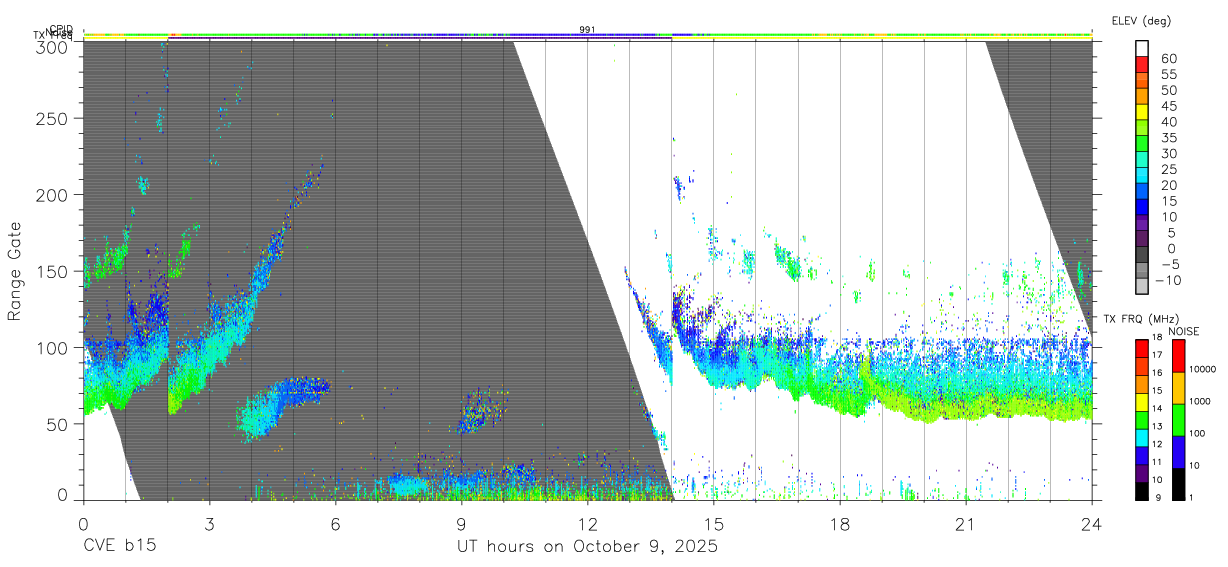Click the 'Range Gate' y-axis title

click(15, 271)
